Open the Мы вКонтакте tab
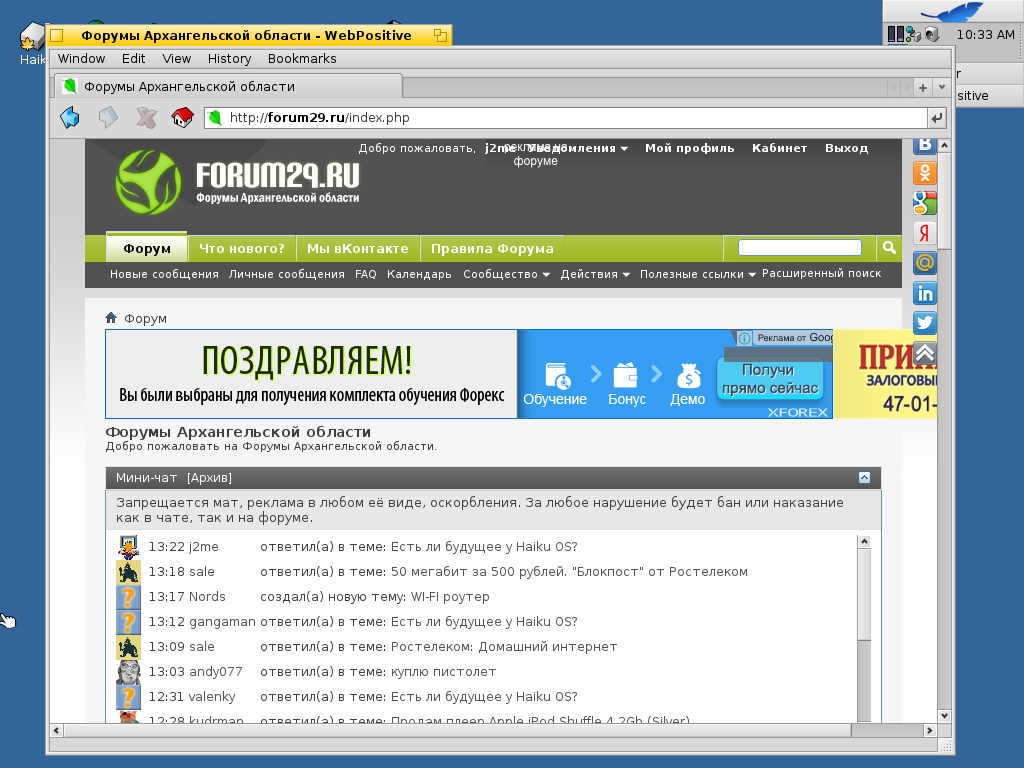Screen dimensions: 1024x768 coord(358,248)
